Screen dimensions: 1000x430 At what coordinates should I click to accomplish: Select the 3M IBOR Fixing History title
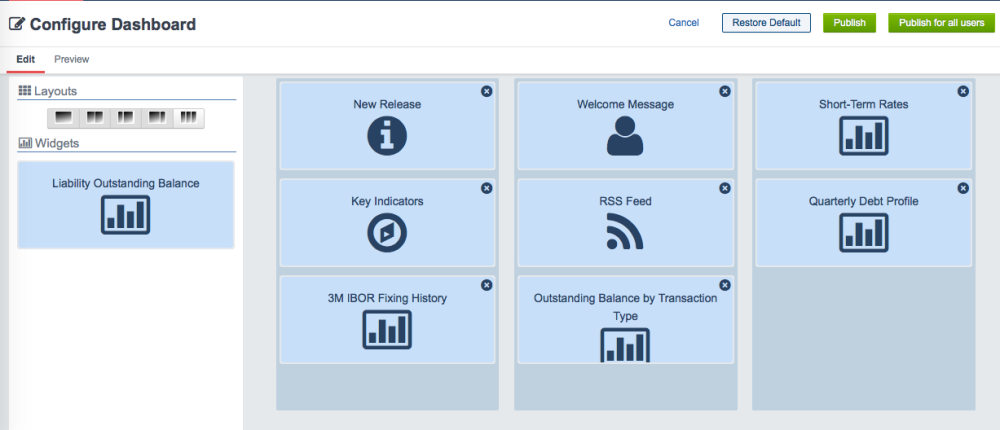coord(387,299)
